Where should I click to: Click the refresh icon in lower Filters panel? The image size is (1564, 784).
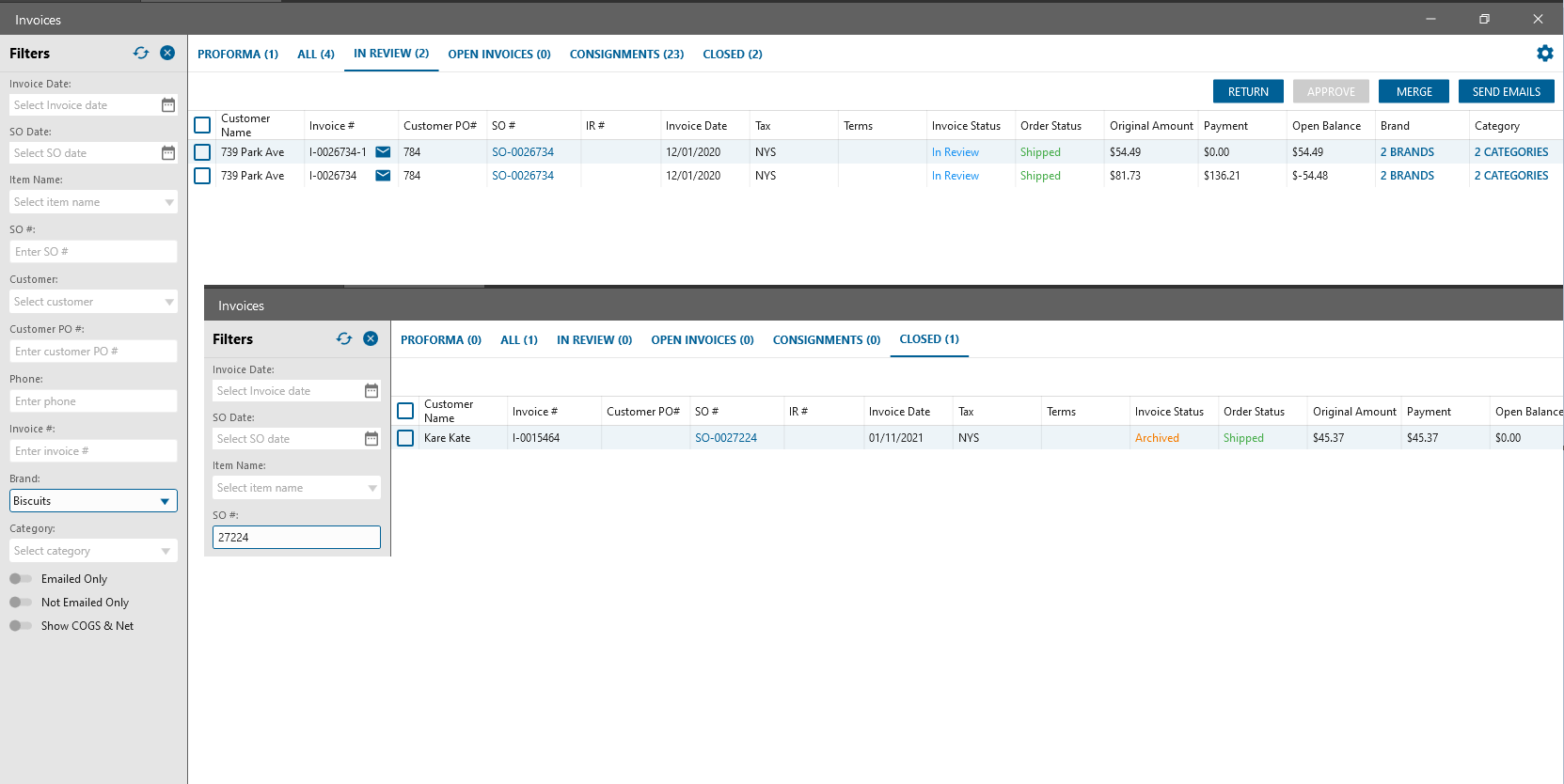click(344, 338)
